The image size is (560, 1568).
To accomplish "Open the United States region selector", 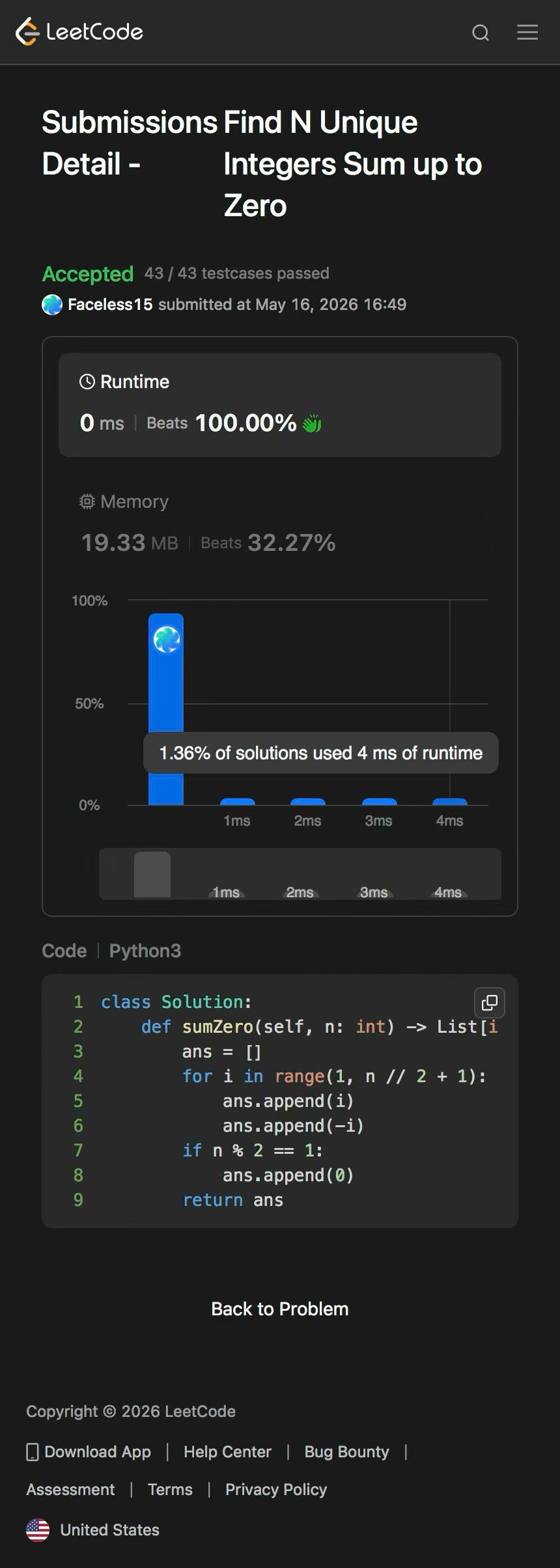I will 92,1530.
